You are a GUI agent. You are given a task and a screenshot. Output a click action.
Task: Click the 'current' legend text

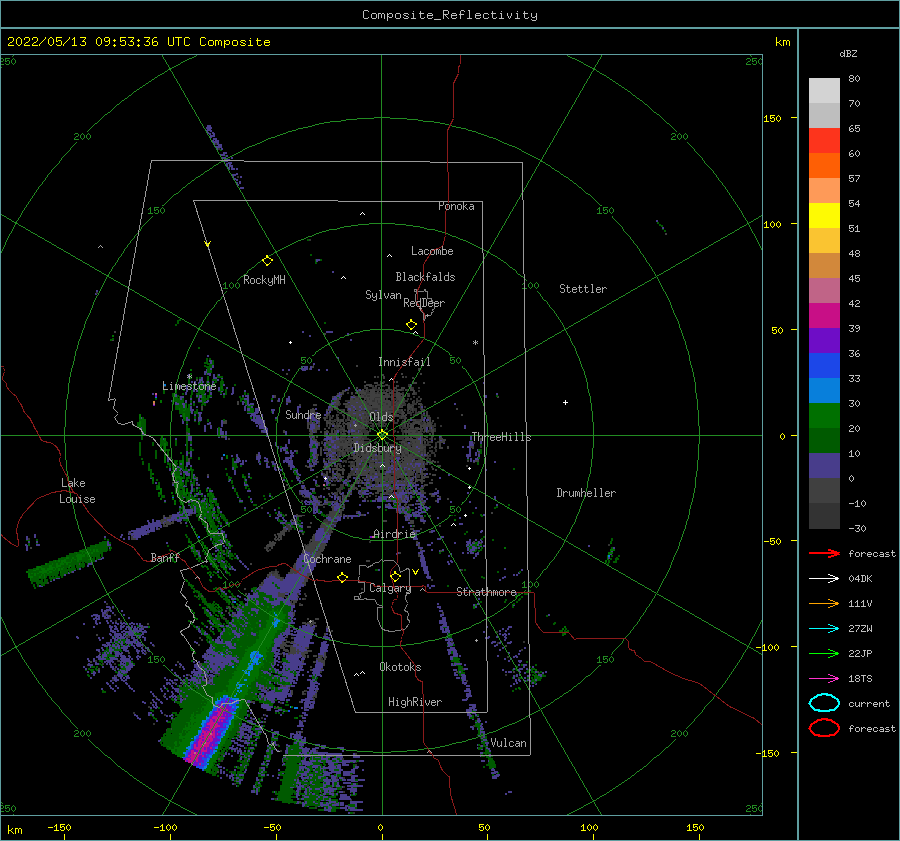click(869, 704)
